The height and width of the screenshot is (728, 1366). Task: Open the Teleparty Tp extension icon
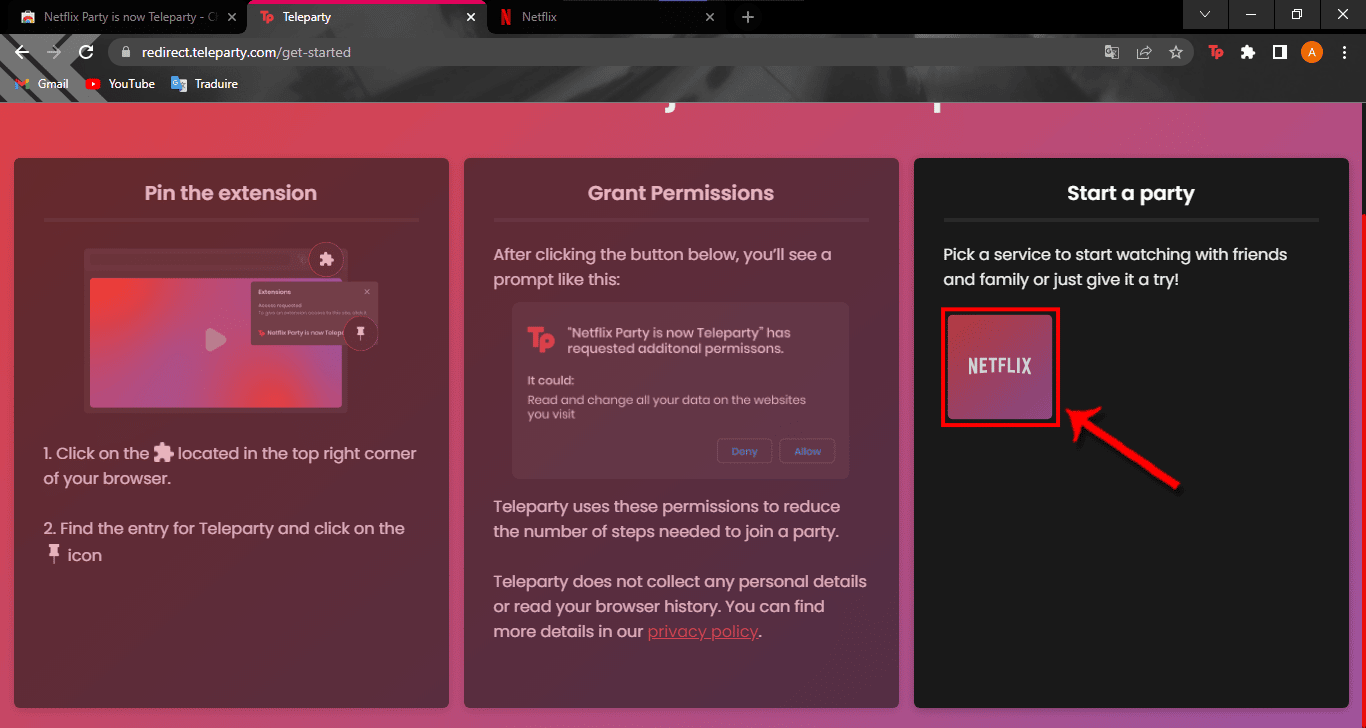pyautogui.click(x=1216, y=52)
